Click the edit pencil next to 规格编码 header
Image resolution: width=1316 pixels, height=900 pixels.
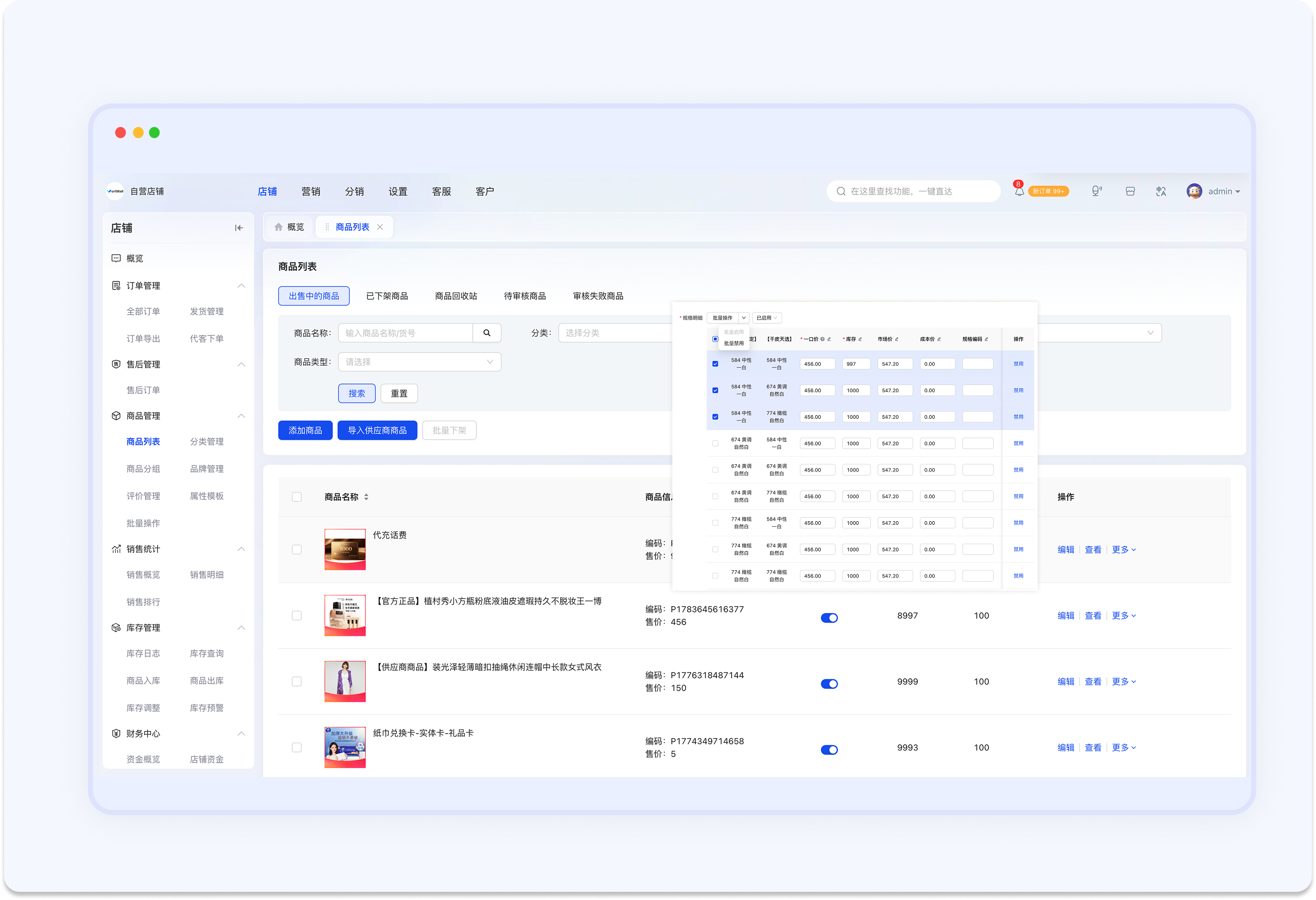[x=986, y=339]
